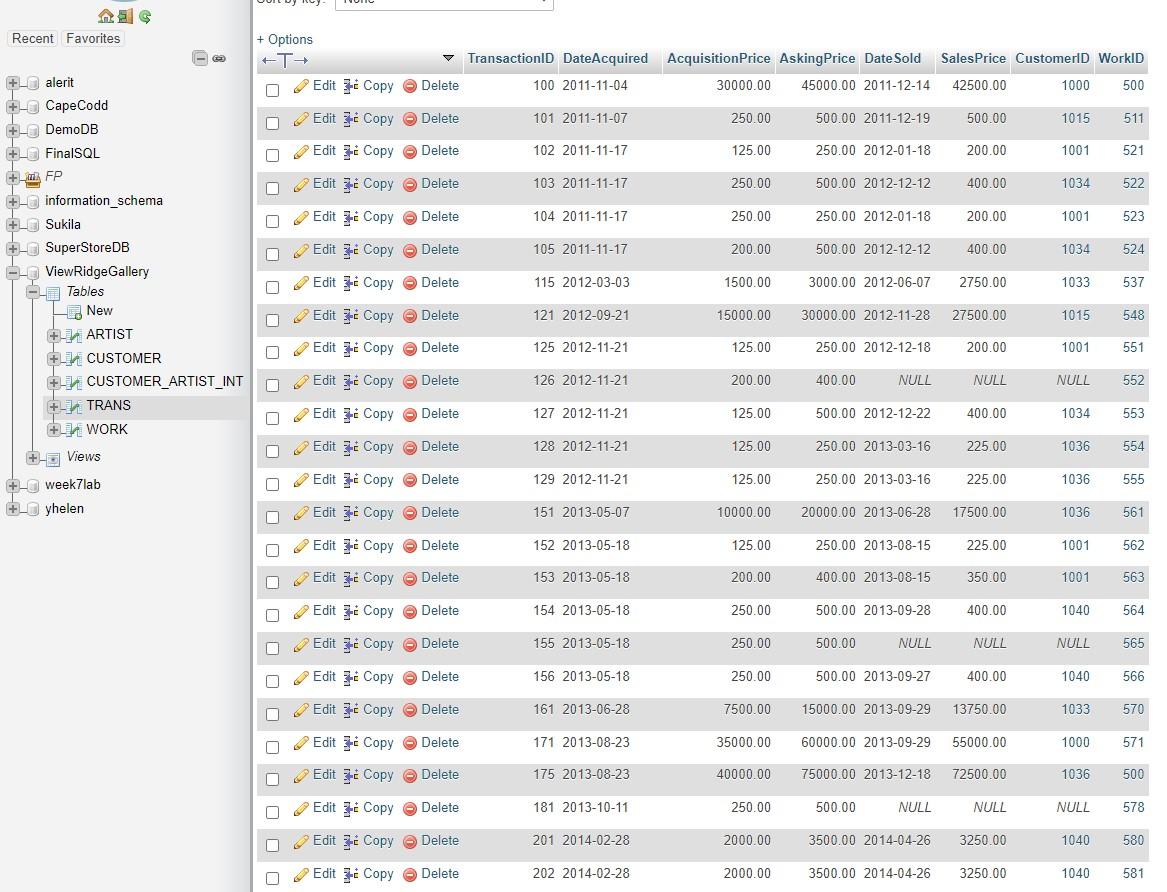Sort rows by the TransactionID column header
Viewport: 1167px width, 892px height.
[511, 59]
